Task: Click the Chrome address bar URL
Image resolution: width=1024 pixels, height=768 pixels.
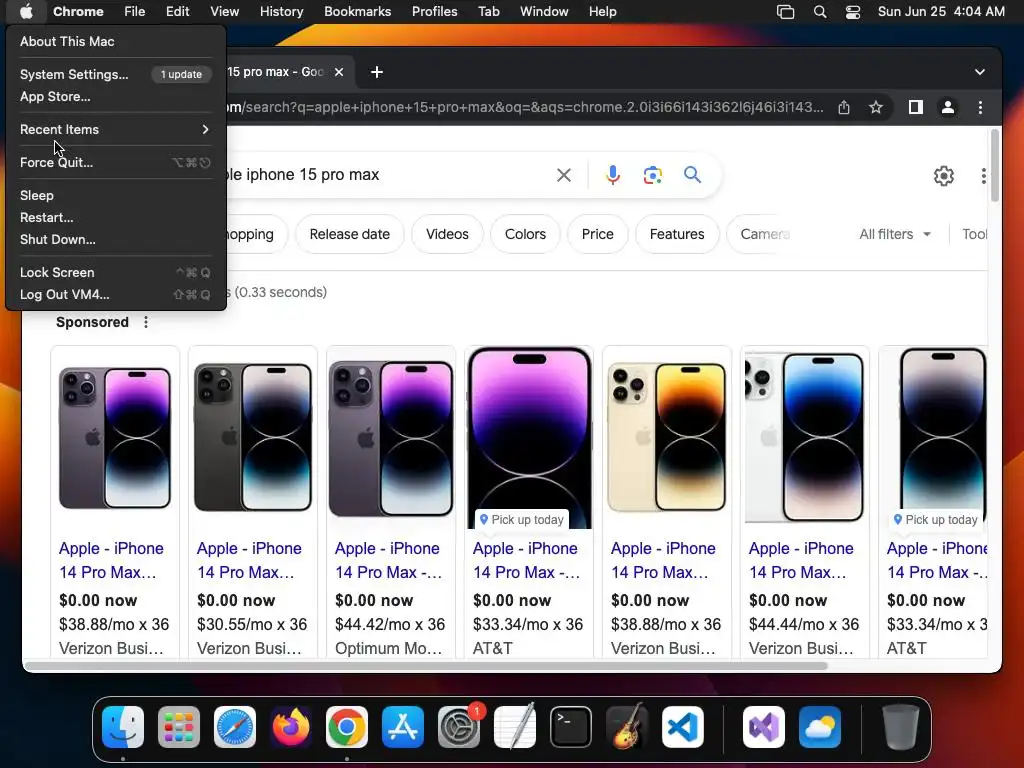Action: [x=522, y=107]
